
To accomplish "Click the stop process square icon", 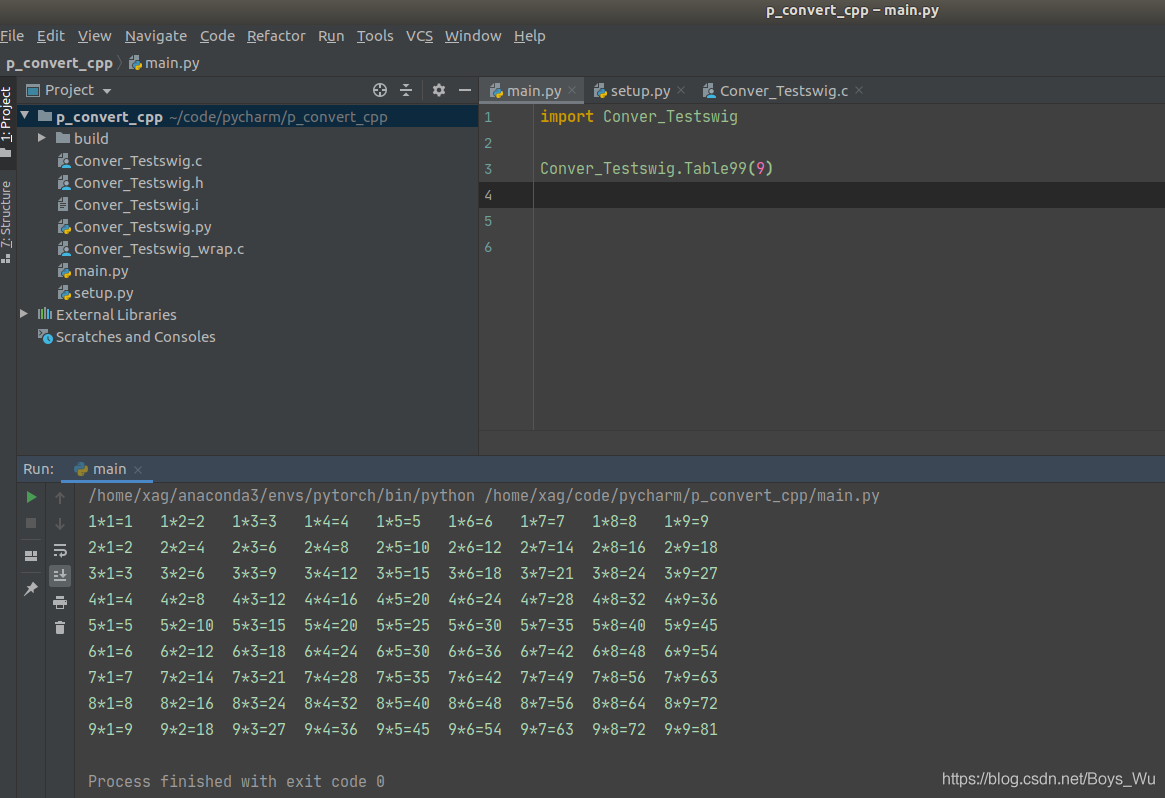I will pyautogui.click(x=31, y=523).
